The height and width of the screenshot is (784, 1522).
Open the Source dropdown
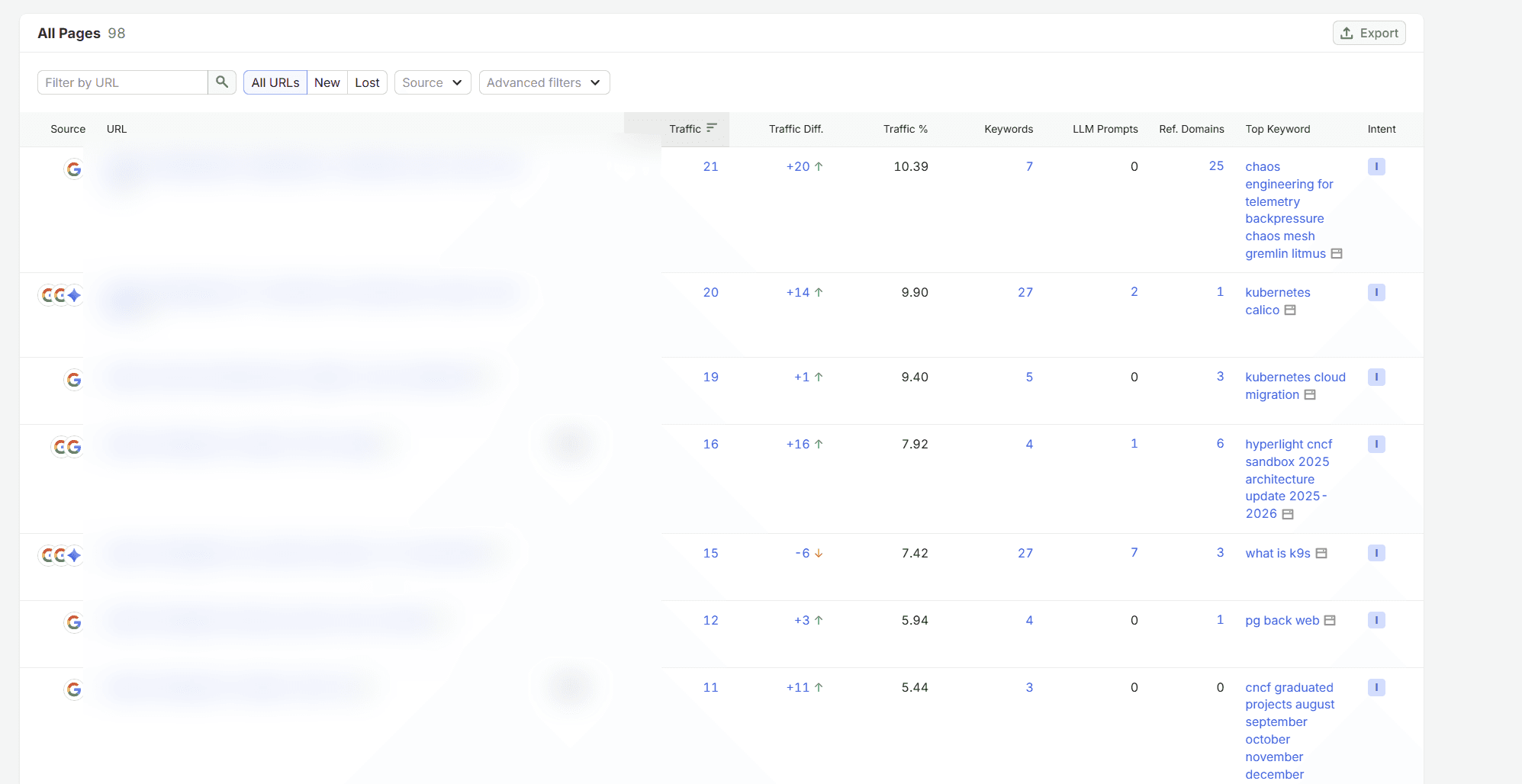(433, 82)
